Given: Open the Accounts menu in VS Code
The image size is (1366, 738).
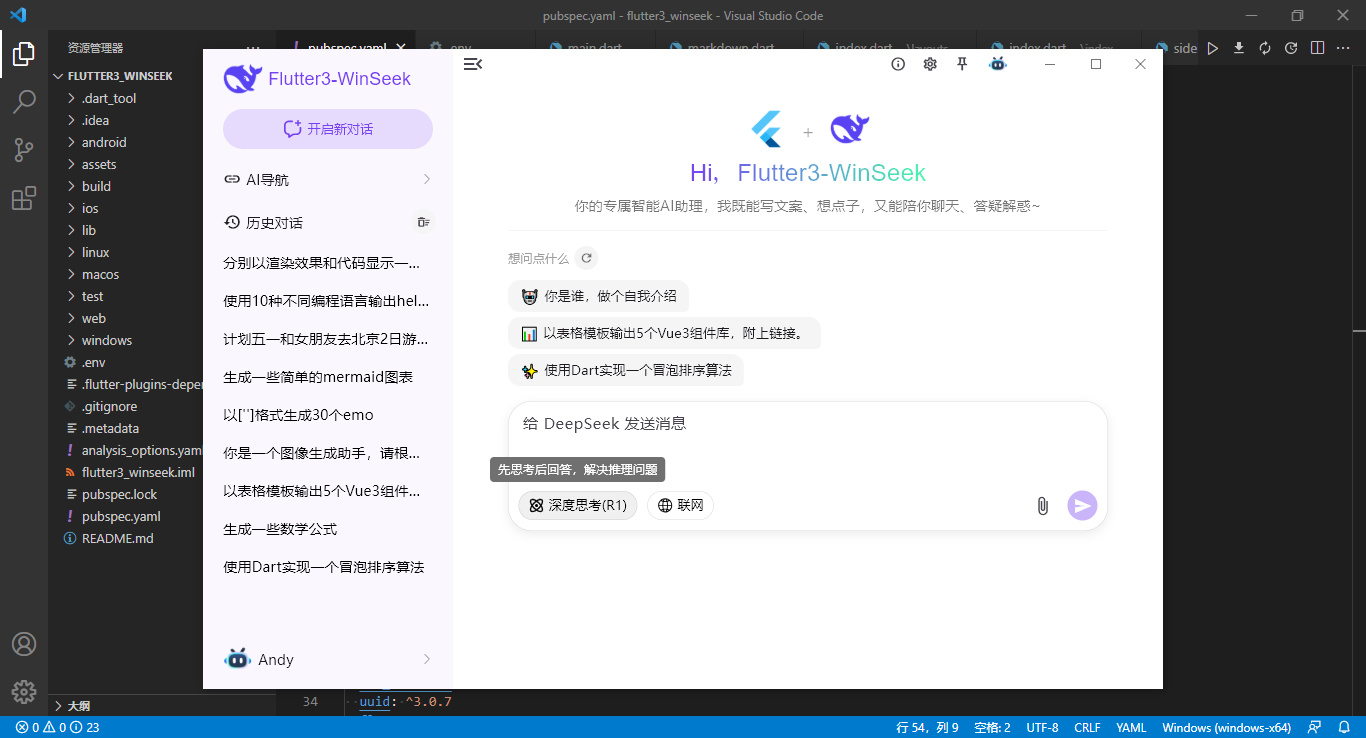Looking at the screenshot, I should (24, 644).
